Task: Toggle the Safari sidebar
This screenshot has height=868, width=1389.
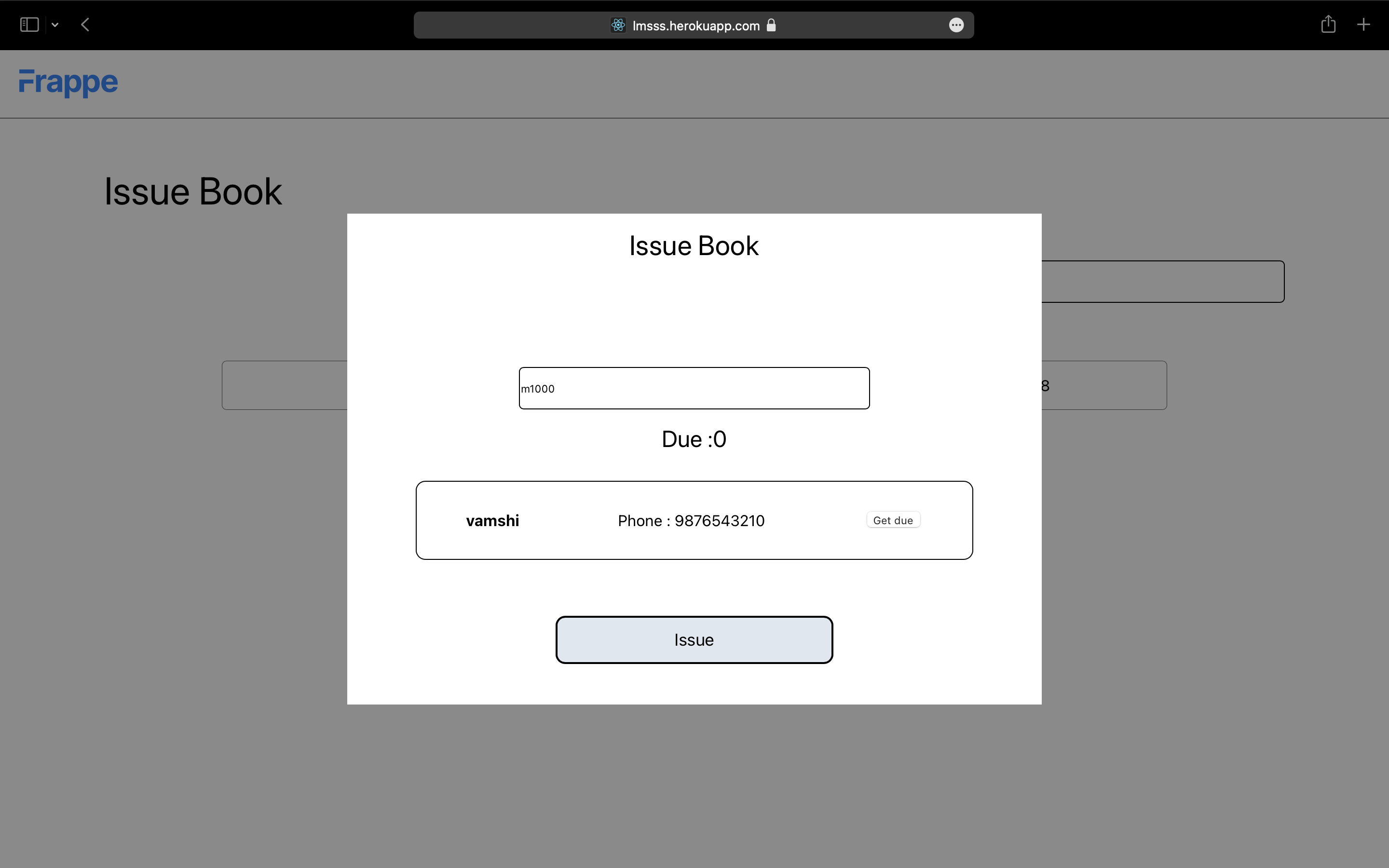Action: pos(29,24)
